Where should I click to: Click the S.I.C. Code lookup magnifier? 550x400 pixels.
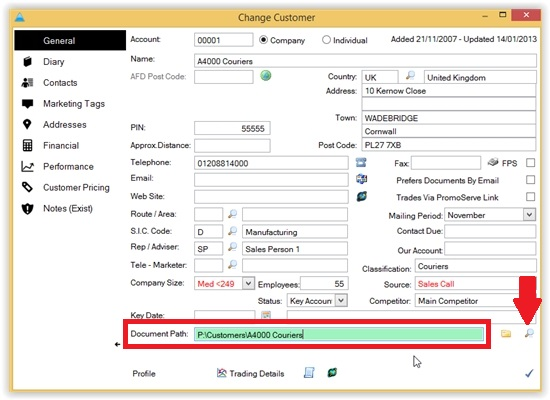(x=232, y=231)
